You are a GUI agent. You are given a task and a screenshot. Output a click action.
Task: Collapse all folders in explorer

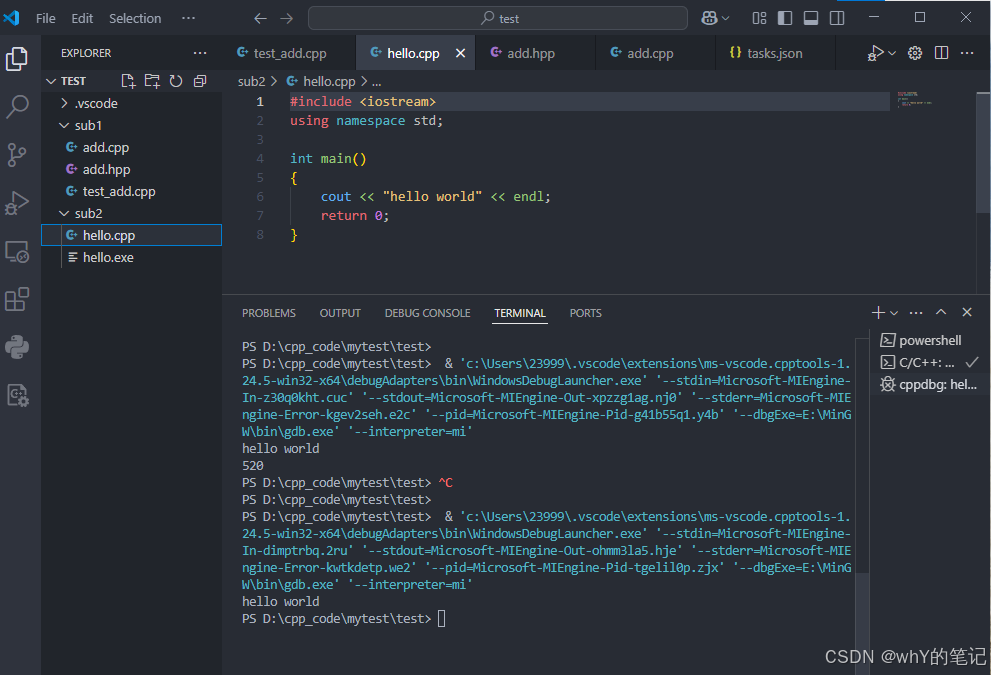coord(200,81)
